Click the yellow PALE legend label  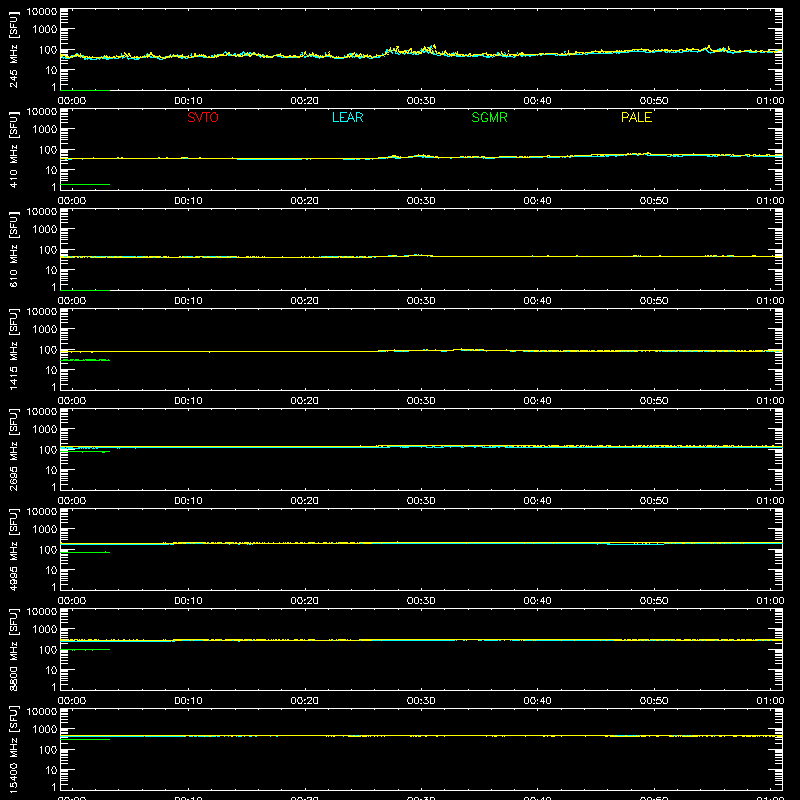pos(636,117)
